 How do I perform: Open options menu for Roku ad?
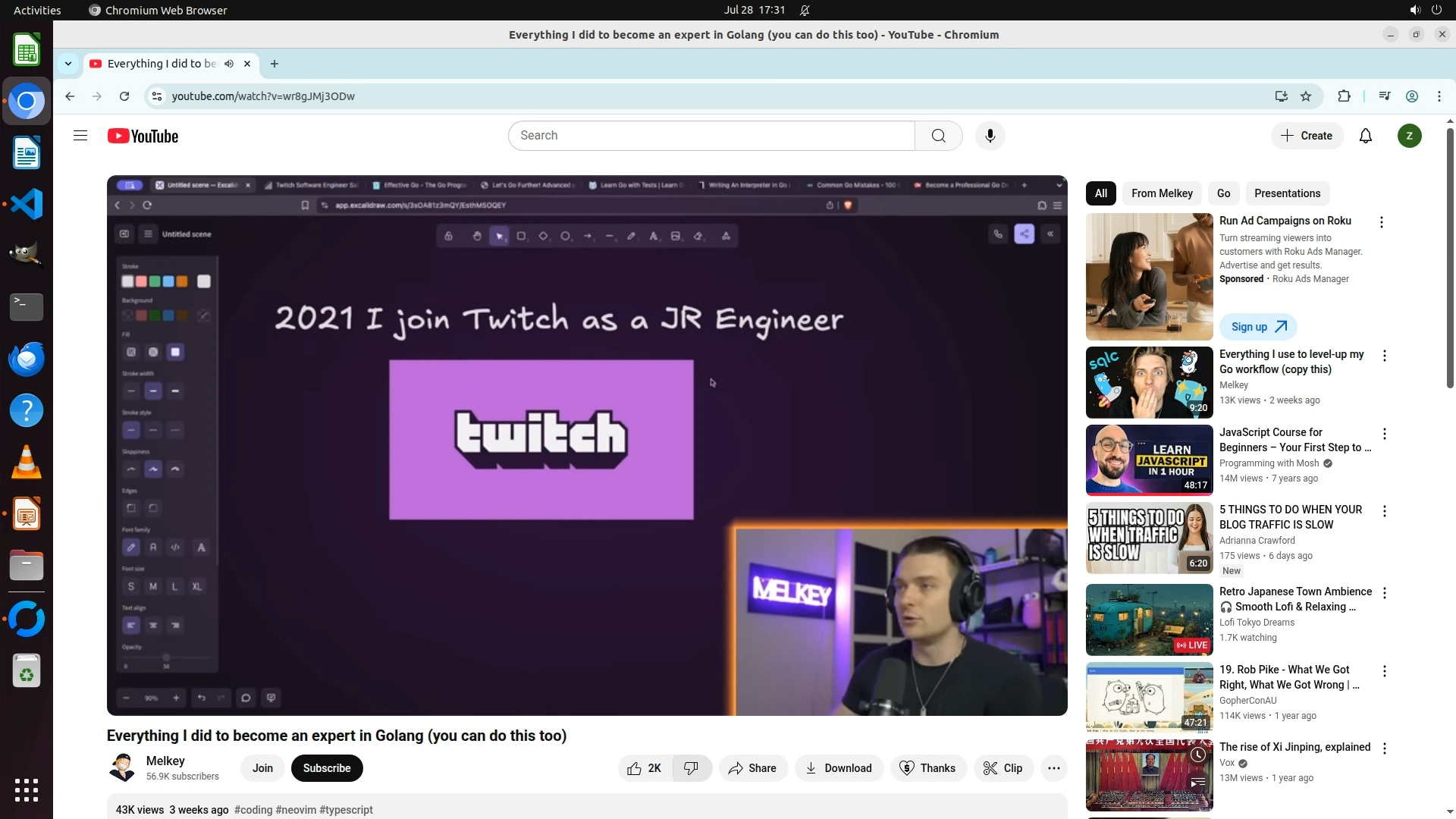[1381, 222]
